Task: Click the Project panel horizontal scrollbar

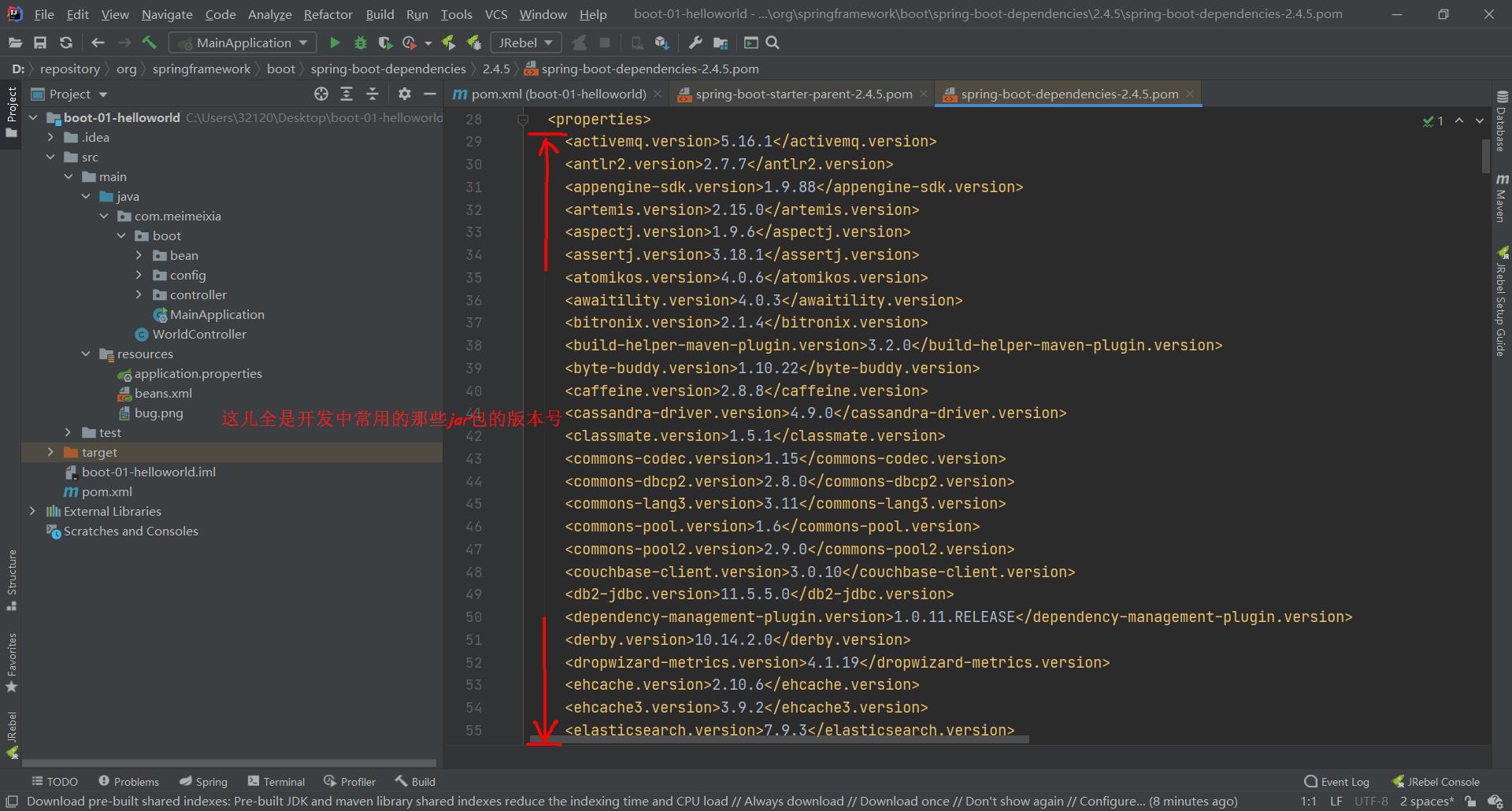Action: [x=229, y=763]
